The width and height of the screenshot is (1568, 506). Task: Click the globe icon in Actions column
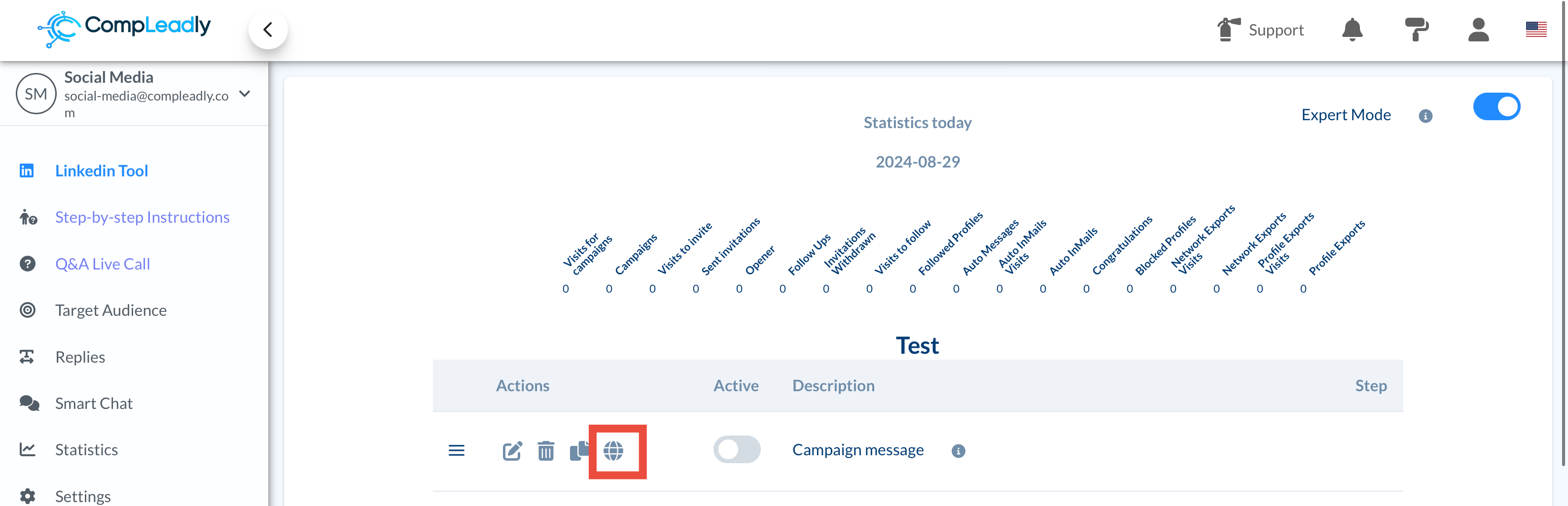613,451
